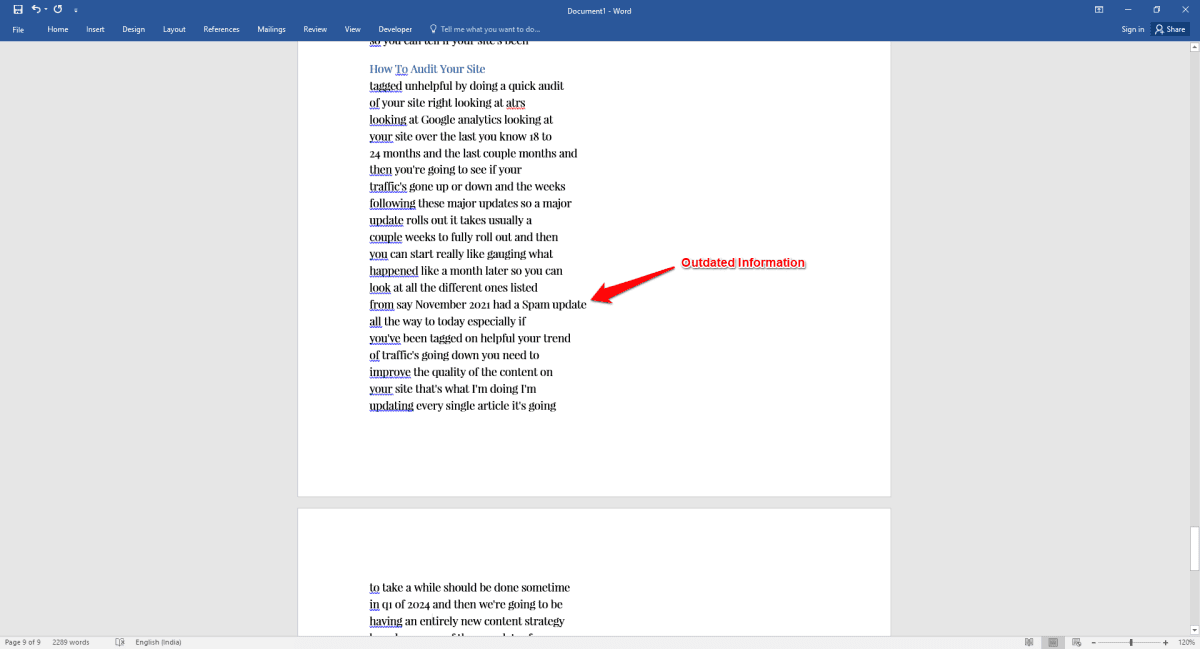Undo the last action

[x=35, y=9]
